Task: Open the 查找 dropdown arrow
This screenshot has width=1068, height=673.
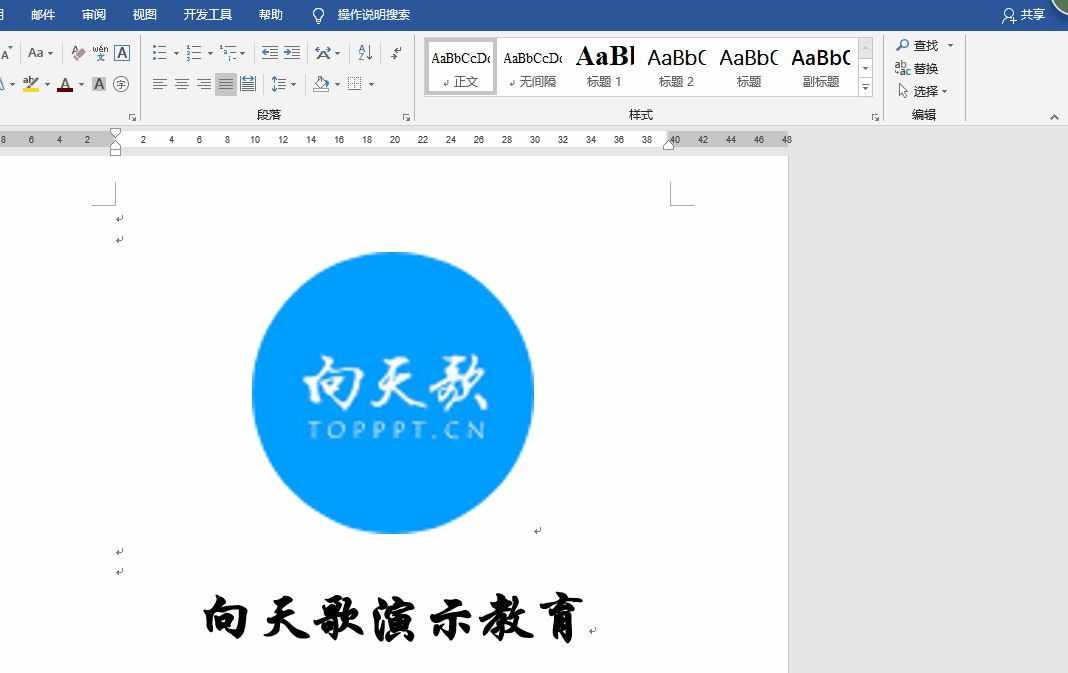Action: (950, 46)
